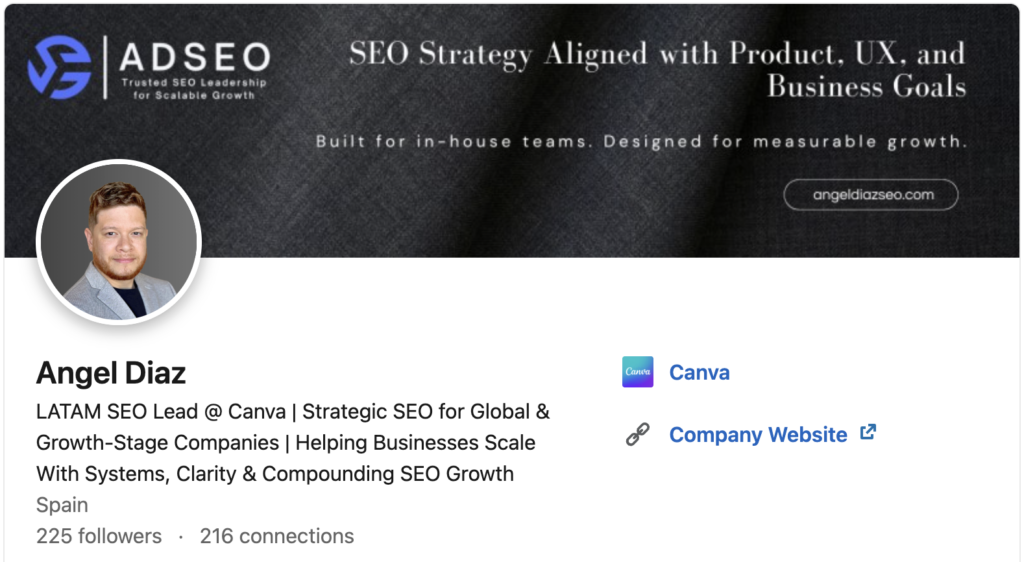The height and width of the screenshot is (562, 1024).
Task: Click the name Angel Diaz
Action: tap(111, 373)
